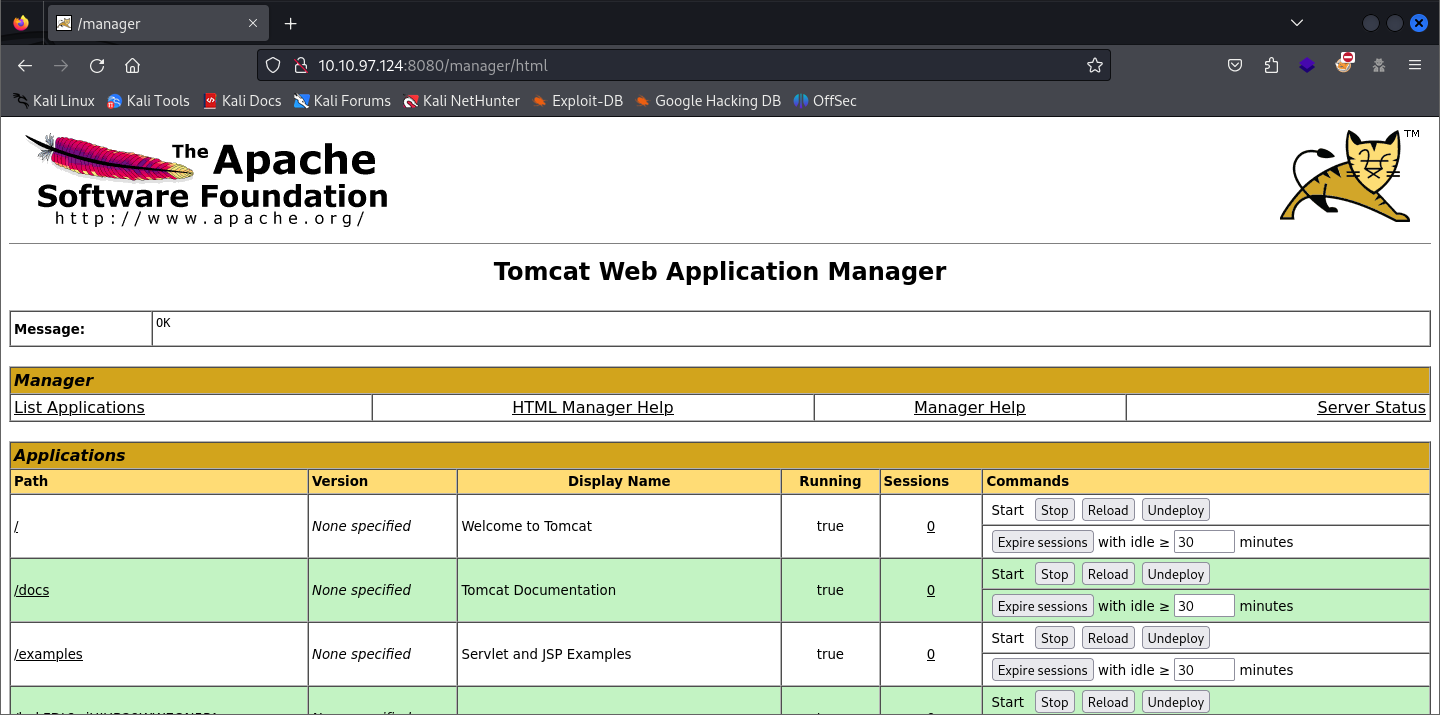The height and width of the screenshot is (715, 1440).
Task: Open Kali Linux bookmark
Action: tap(54, 101)
